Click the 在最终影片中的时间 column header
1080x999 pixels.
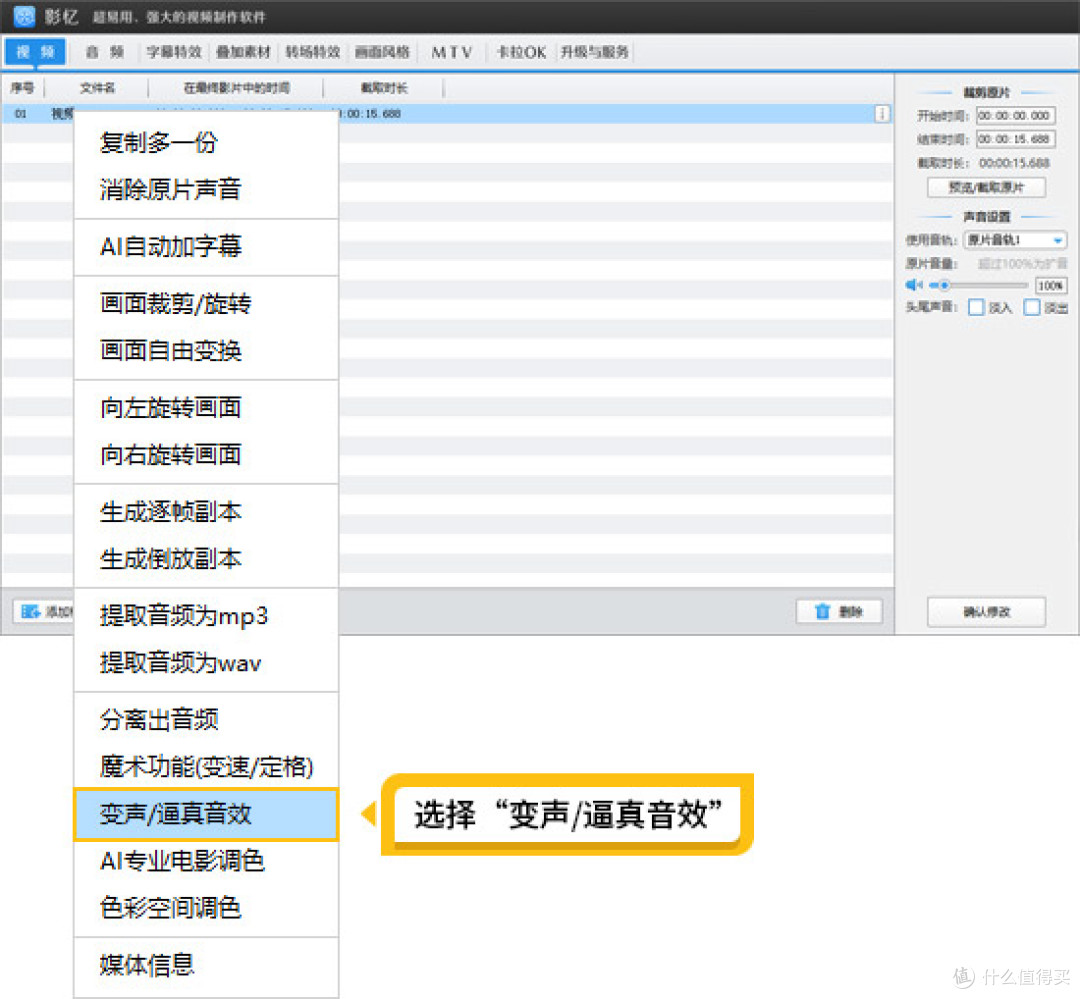(x=236, y=87)
